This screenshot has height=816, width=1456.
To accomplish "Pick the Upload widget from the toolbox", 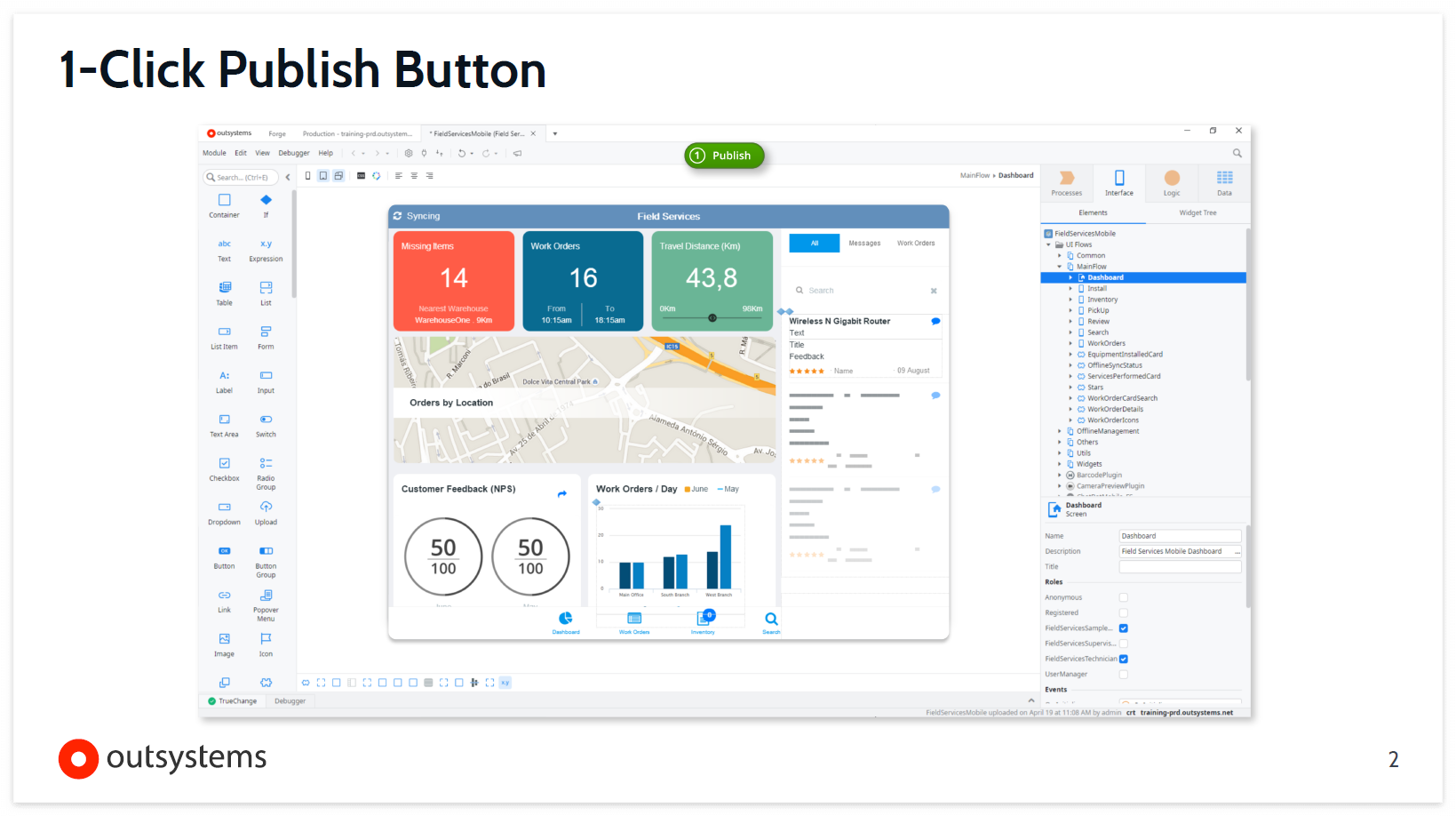I will [x=266, y=513].
